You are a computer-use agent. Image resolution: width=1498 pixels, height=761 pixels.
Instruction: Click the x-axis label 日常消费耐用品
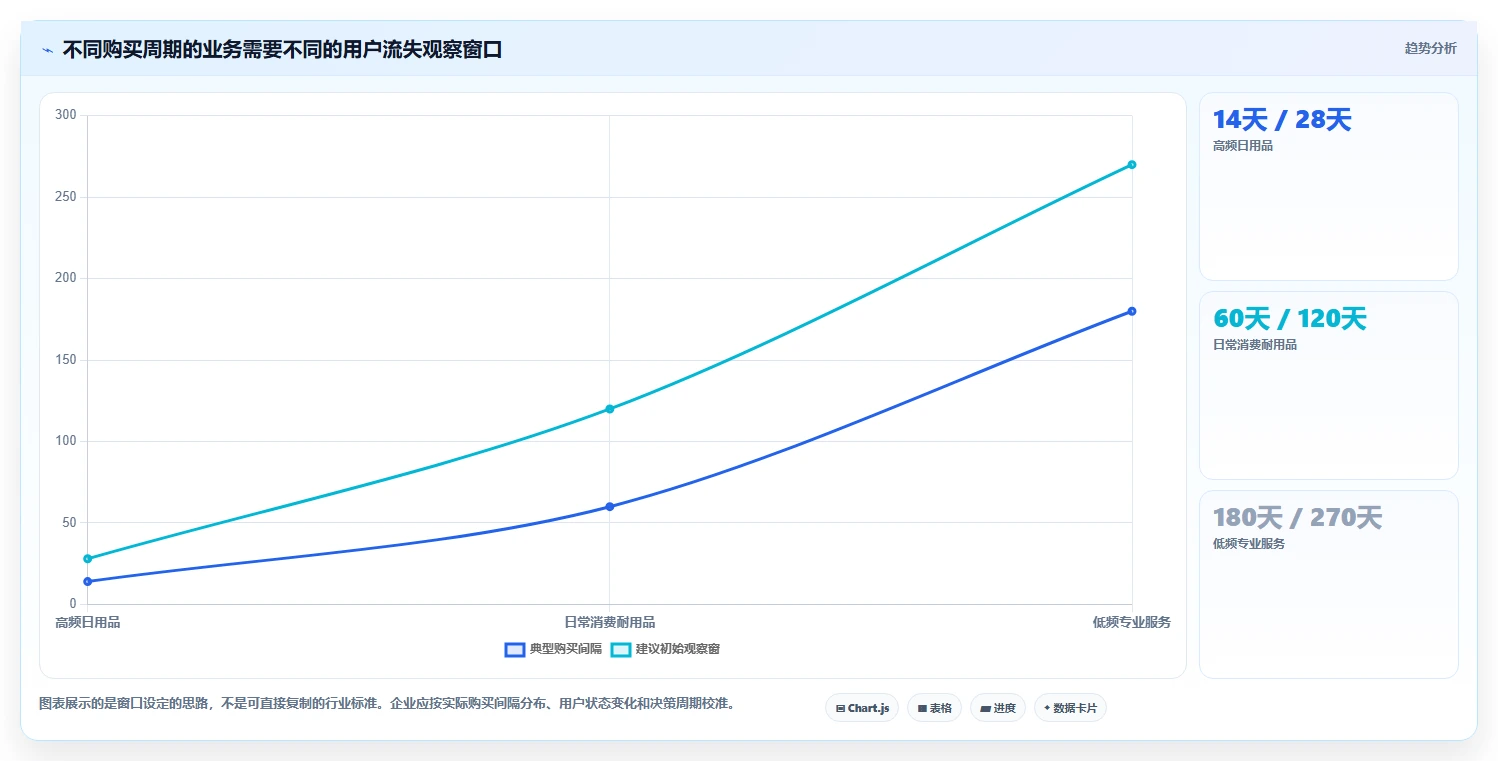pos(610,622)
